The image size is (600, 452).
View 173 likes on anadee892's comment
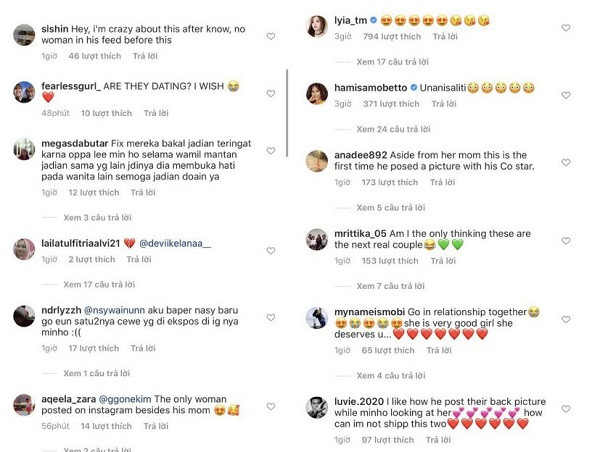389,183
